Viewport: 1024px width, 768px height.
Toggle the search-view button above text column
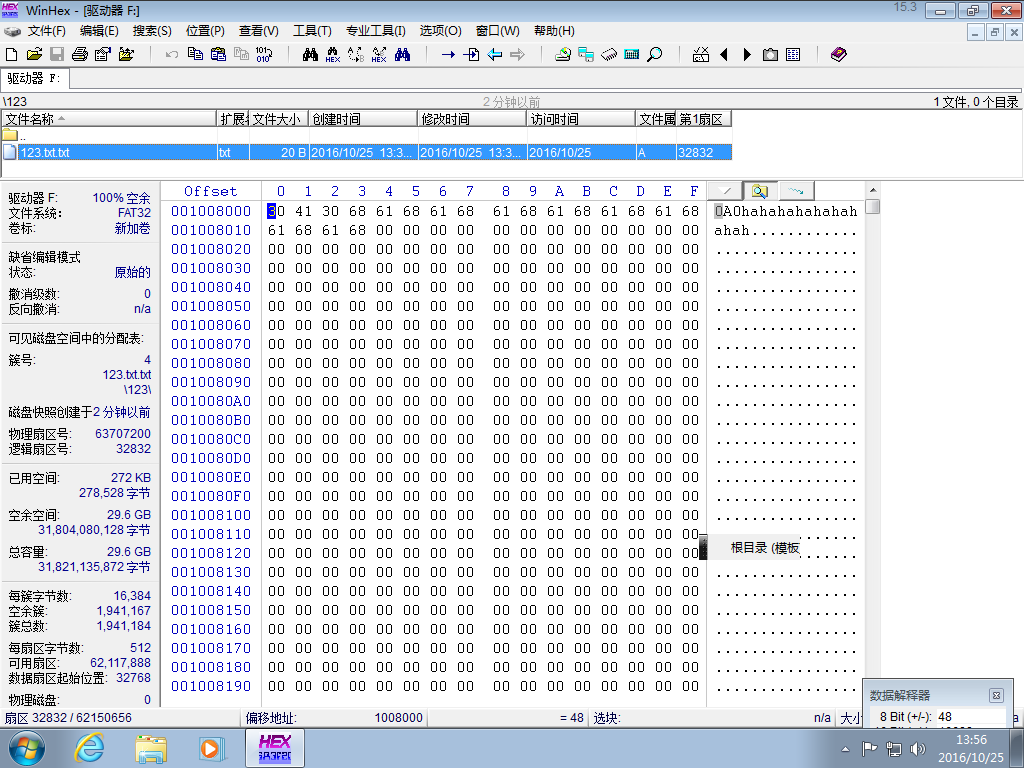point(760,191)
